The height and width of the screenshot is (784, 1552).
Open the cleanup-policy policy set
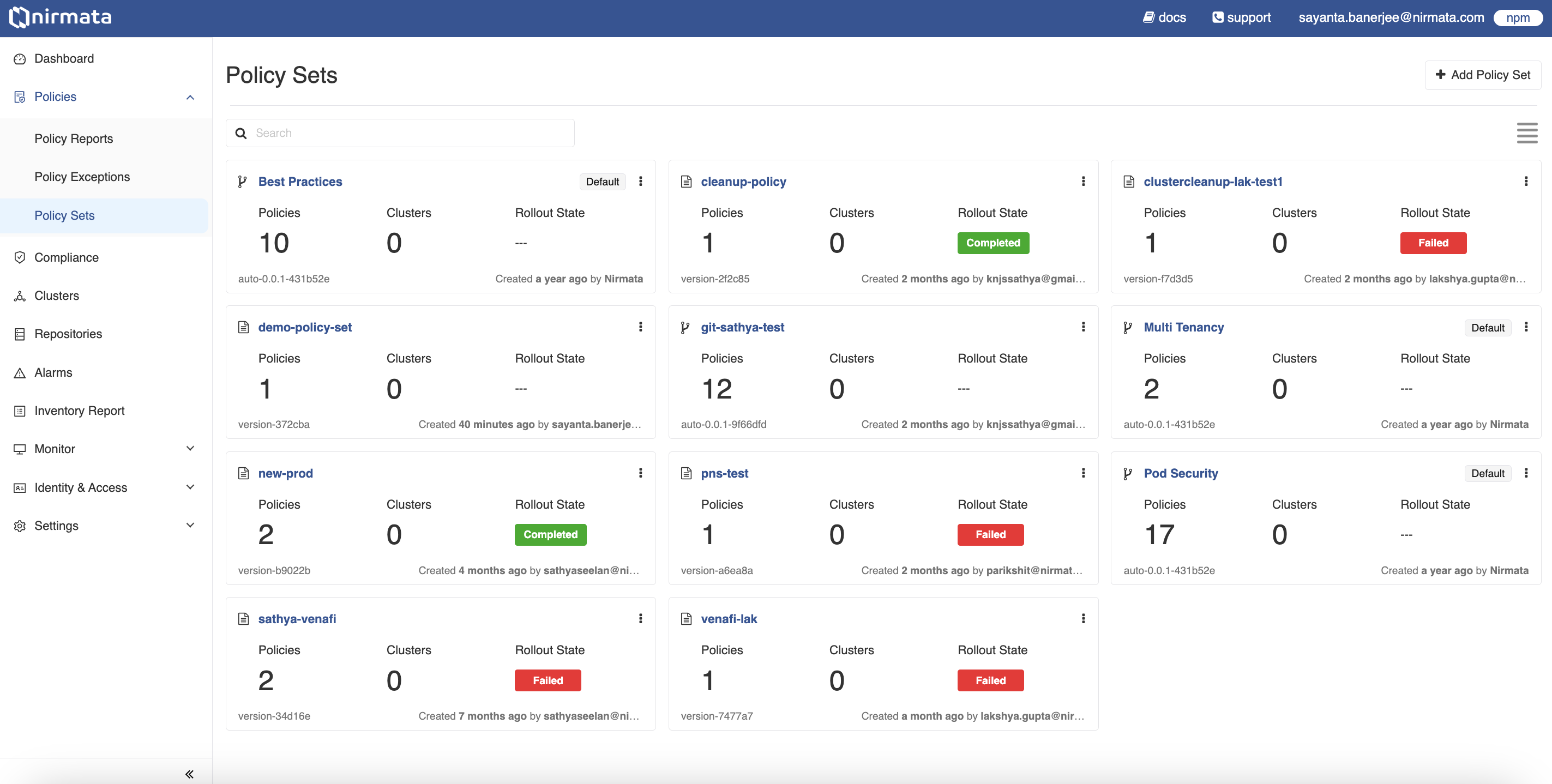tap(743, 182)
